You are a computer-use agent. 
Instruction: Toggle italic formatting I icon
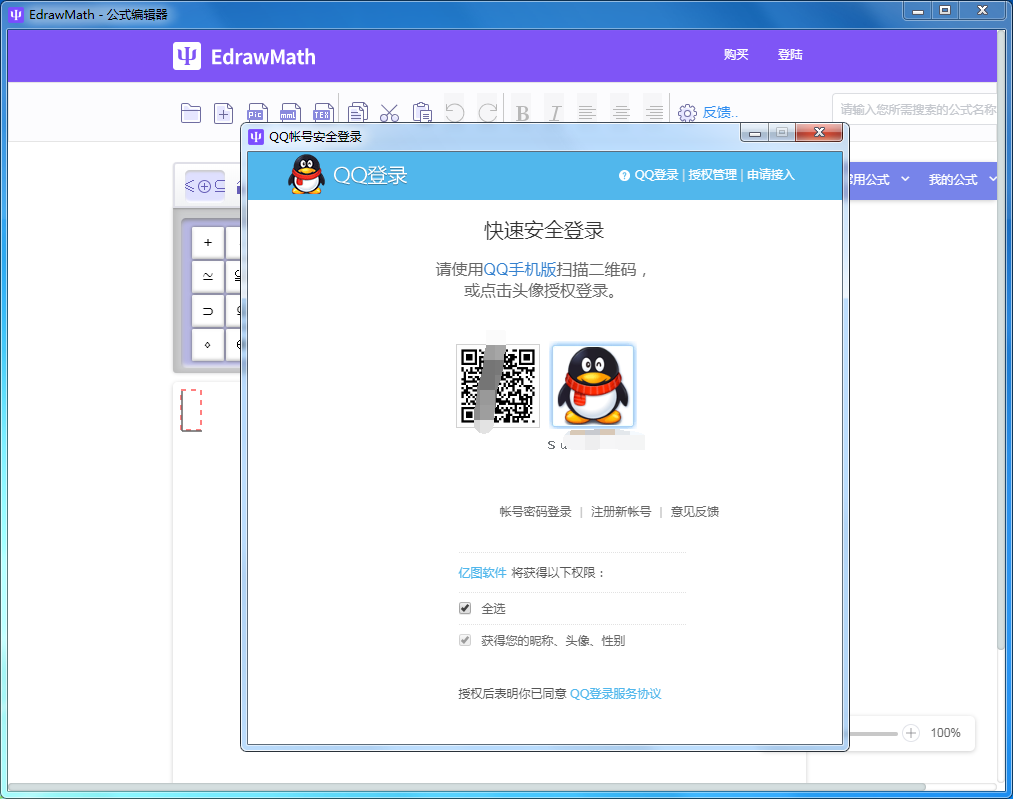coord(555,114)
